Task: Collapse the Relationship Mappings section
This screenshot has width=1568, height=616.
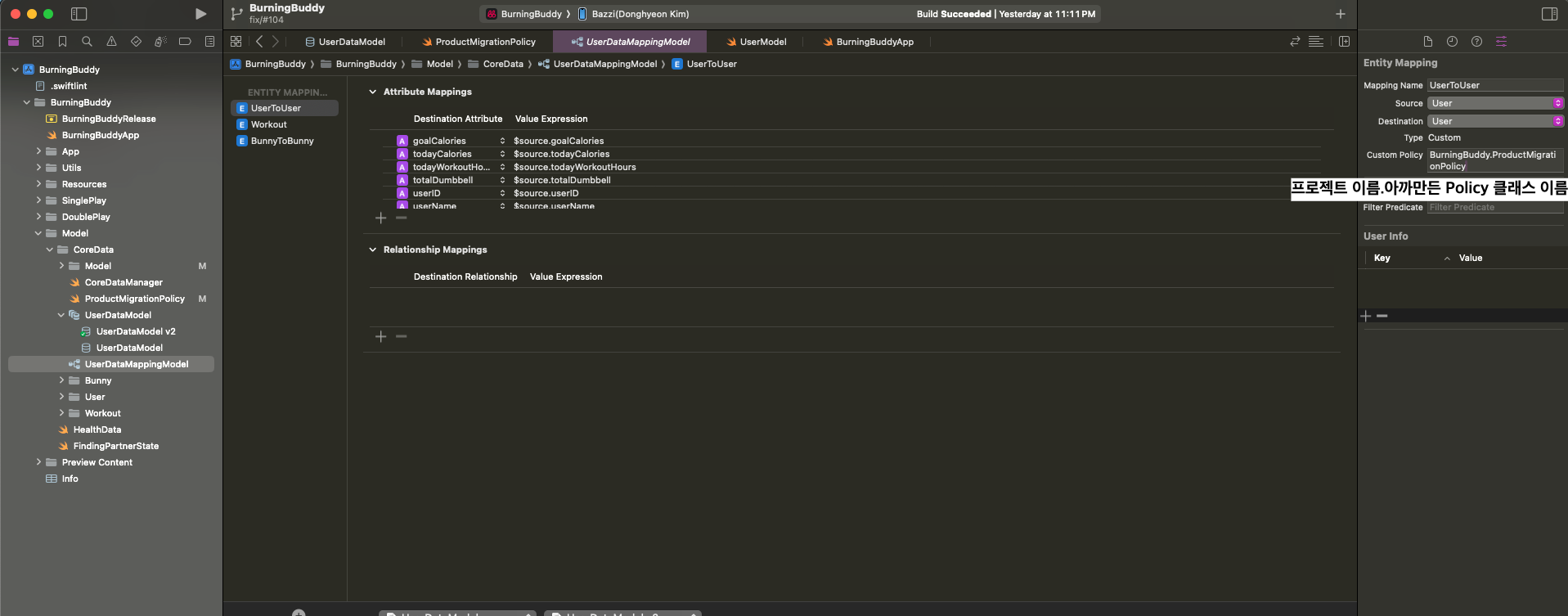Action: [x=372, y=250]
